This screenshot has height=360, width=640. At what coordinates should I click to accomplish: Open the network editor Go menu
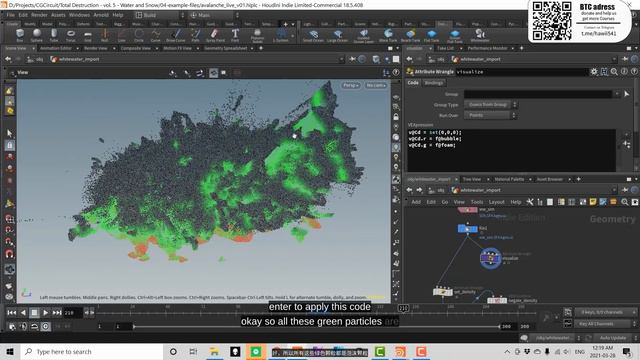coord(444,202)
